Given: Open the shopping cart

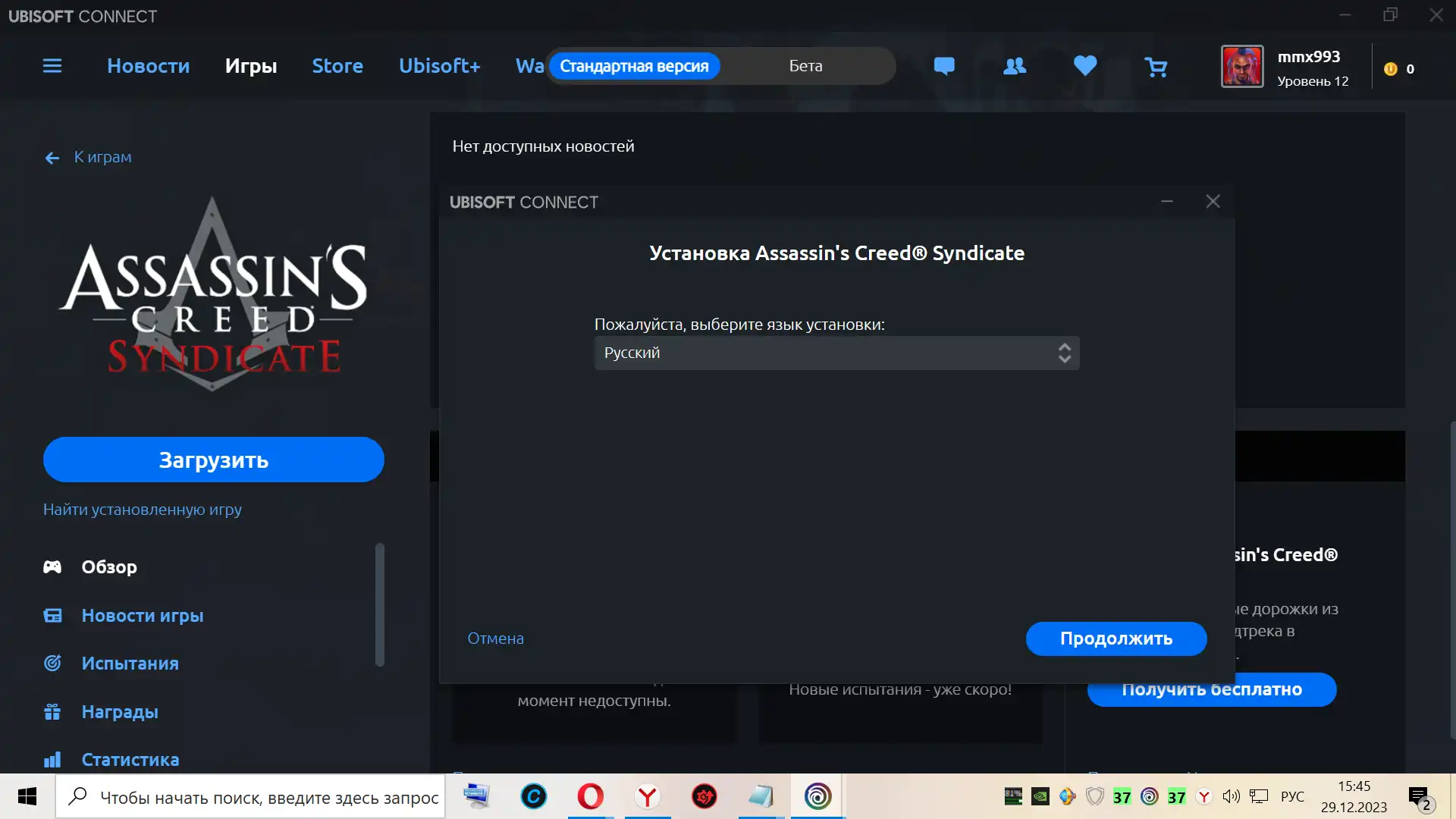Looking at the screenshot, I should 1156,67.
